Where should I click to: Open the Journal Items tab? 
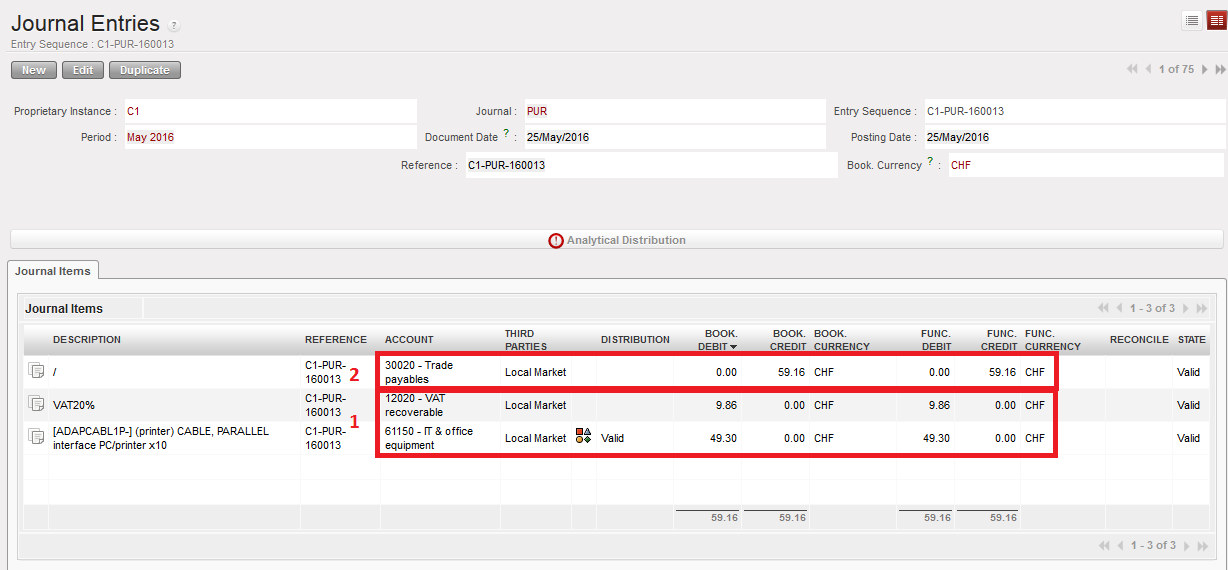(53, 271)
